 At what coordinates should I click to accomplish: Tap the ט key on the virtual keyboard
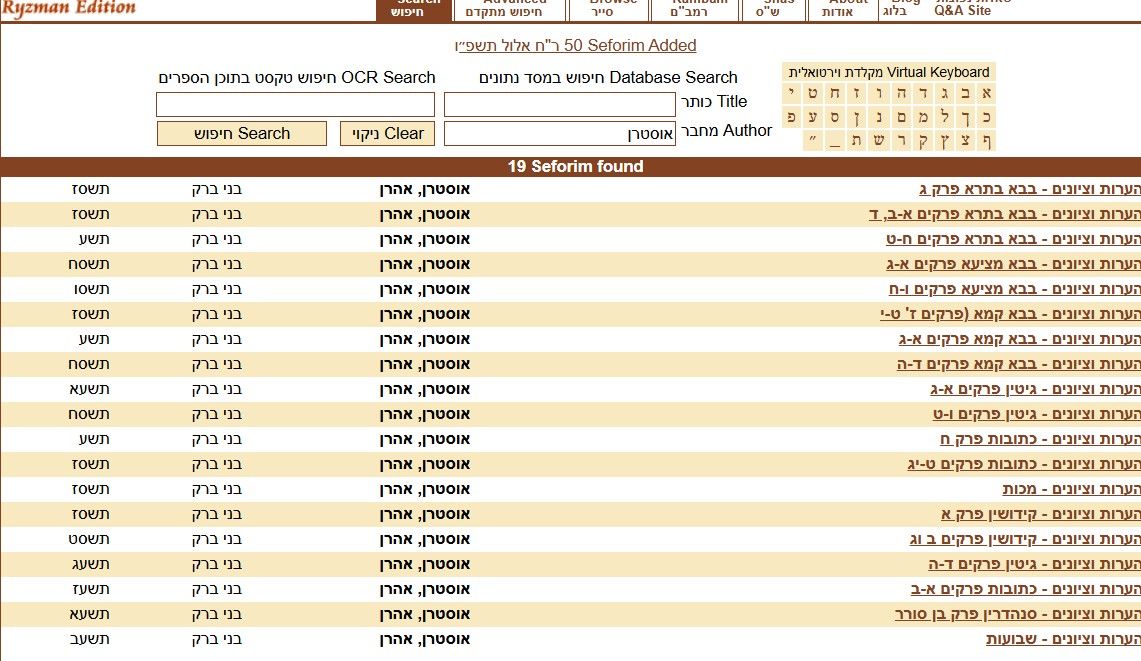(813, 93)
